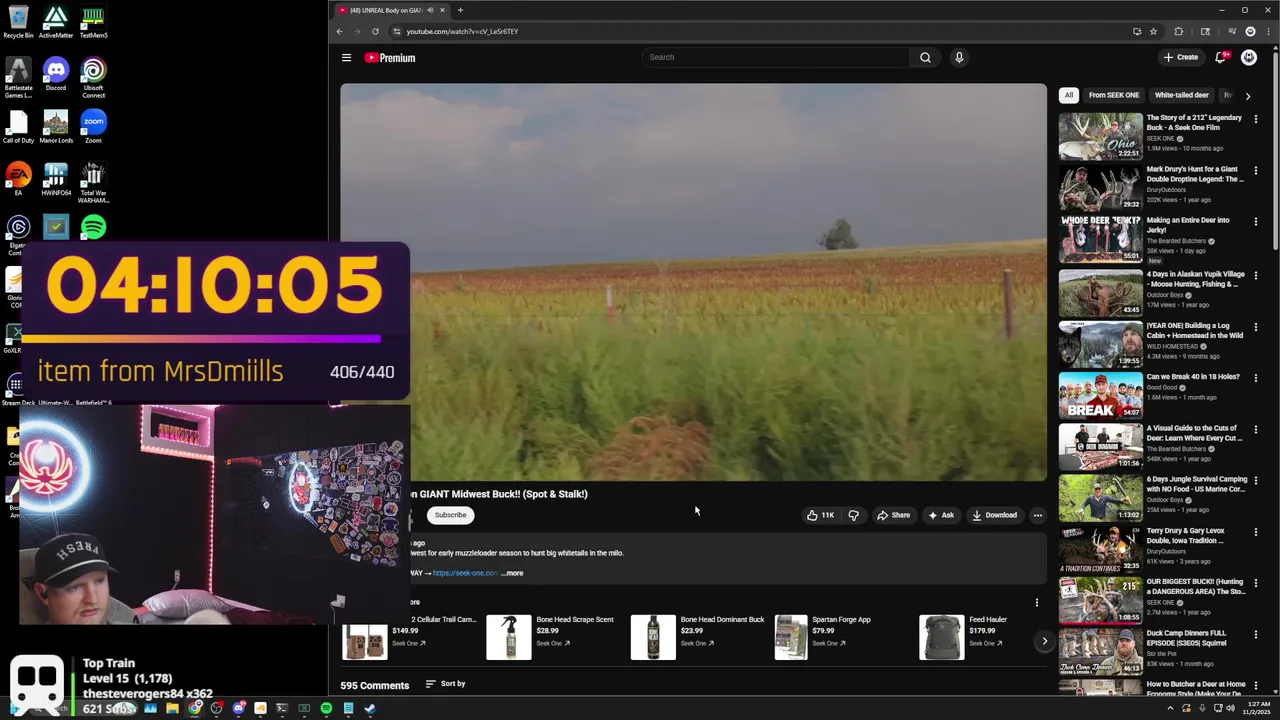Viewport: 1280px width, 720px height.
Task: Open File Explorer in taskbar
Action: (172, 708)
